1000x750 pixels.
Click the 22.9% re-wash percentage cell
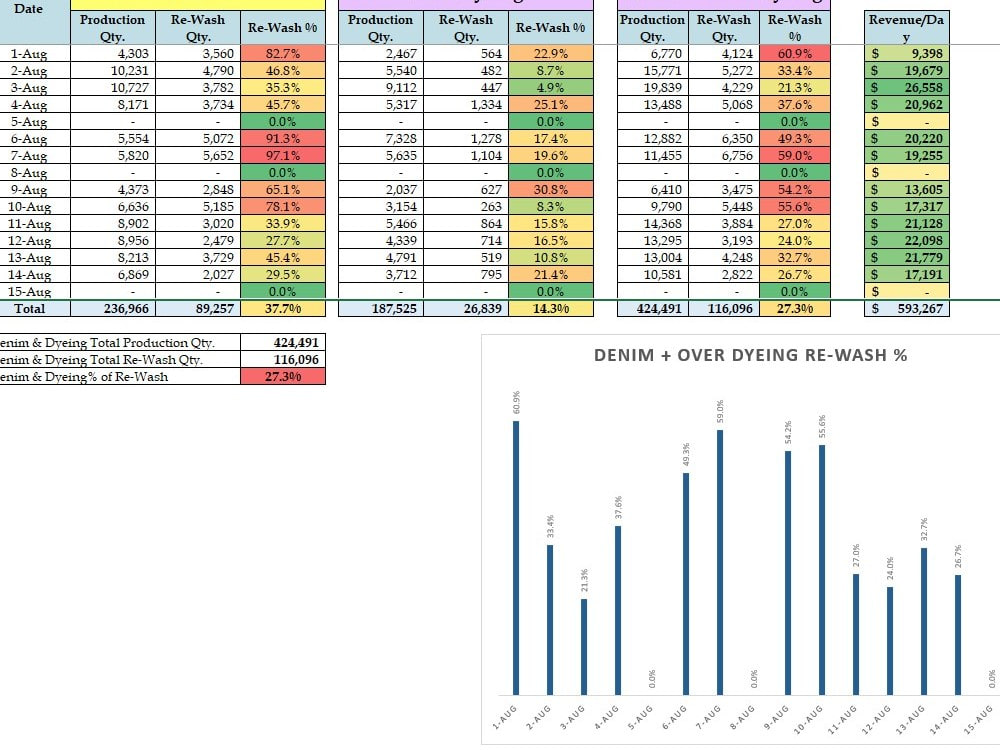point(550,54)
